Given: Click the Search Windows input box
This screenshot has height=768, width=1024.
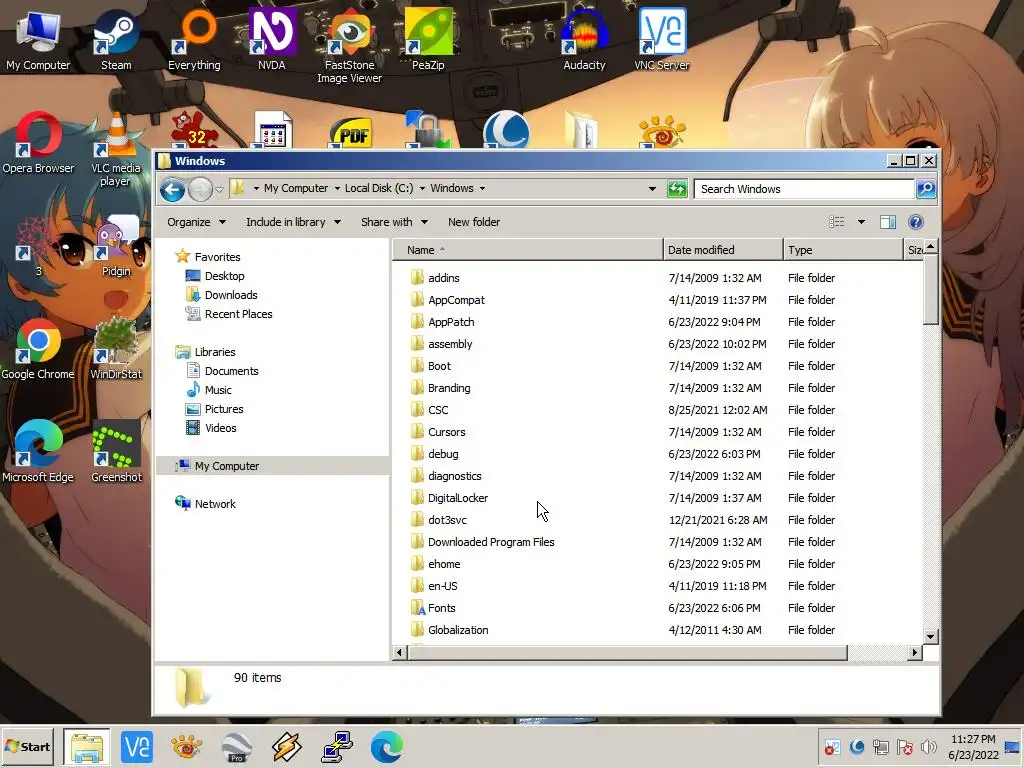Looking at the screenshot, I should [804, 189].
